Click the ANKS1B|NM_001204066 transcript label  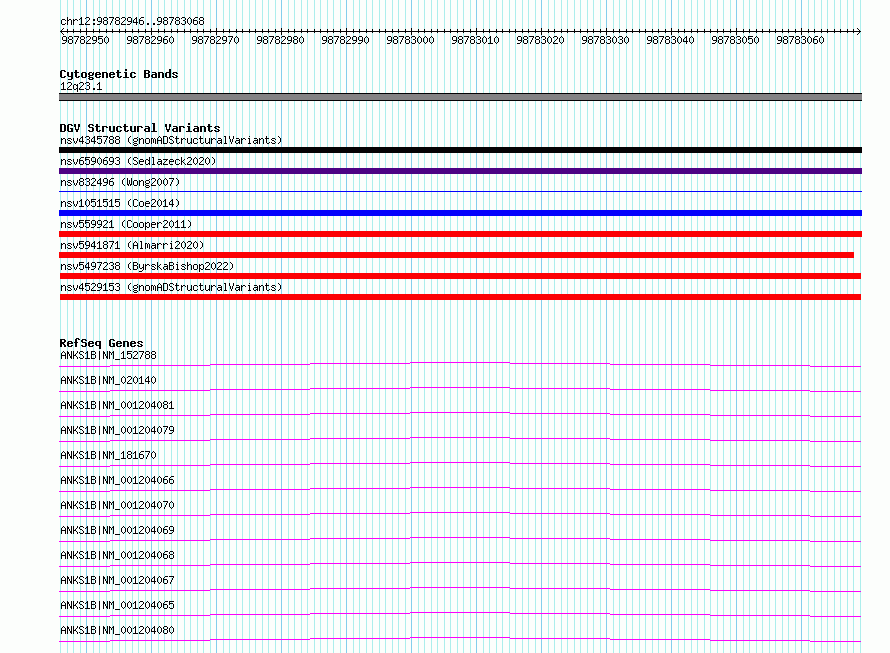point(117,480)
